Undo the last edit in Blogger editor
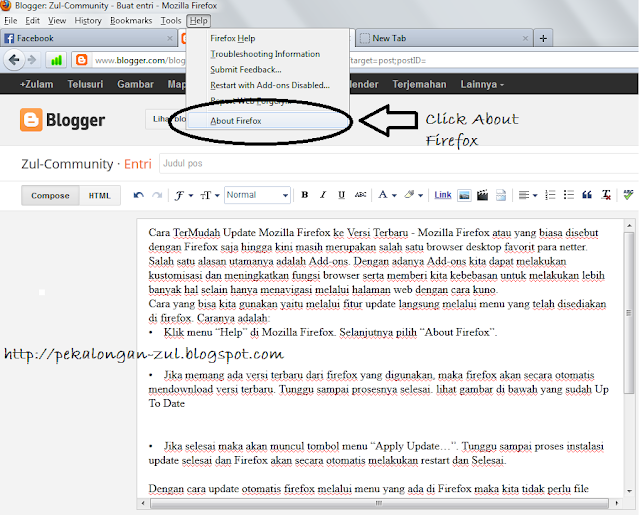This screenshot has height=515, width=640. [x=139, y=195]
